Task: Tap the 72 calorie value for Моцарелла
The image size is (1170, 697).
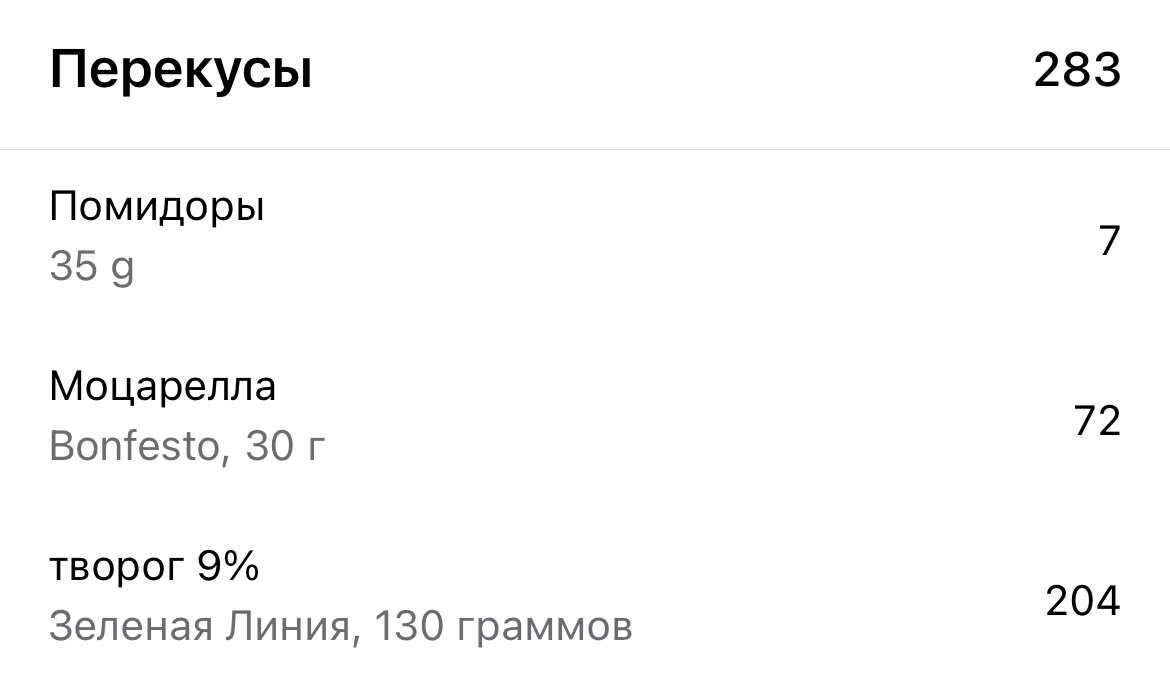Action: 1097,421
